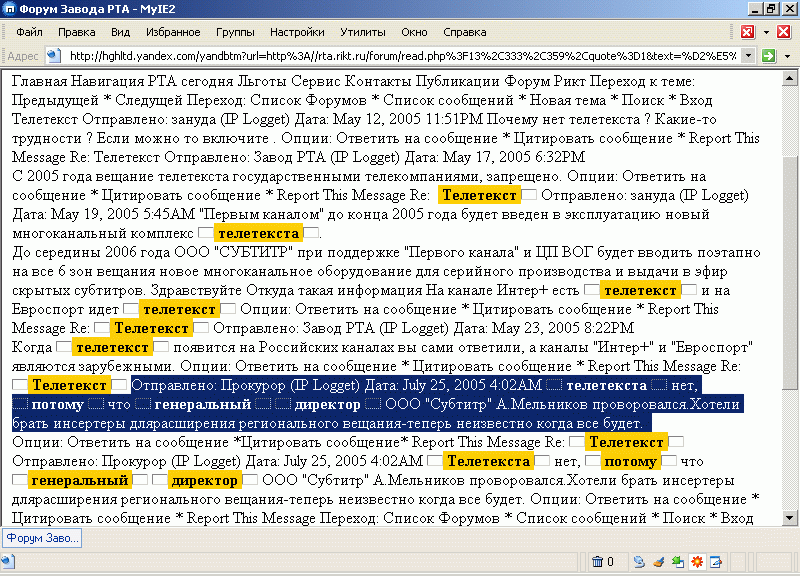Close the current tab with the red X icon
This screenshot has height=576, width=800.
tap(784, 32)
